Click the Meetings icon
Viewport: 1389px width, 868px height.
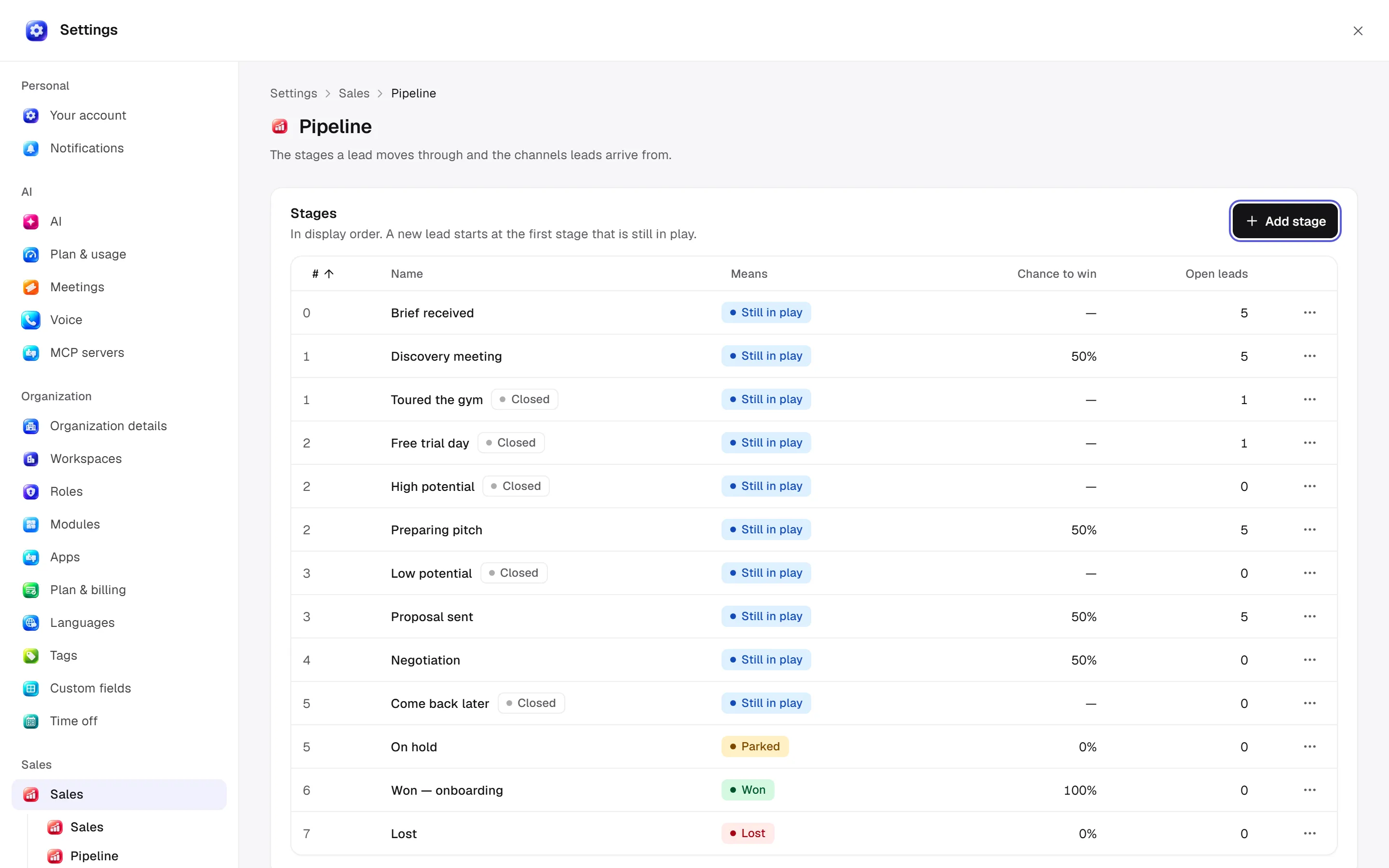point(31,287)
